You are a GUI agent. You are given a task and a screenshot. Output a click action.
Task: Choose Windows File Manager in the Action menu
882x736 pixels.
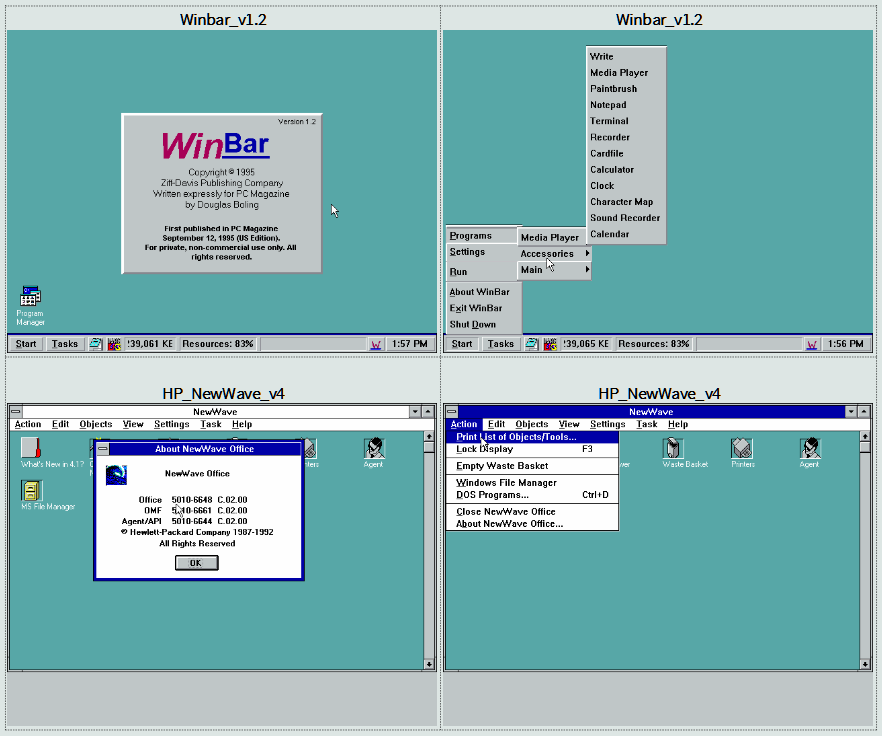click(x=532, y=483)
